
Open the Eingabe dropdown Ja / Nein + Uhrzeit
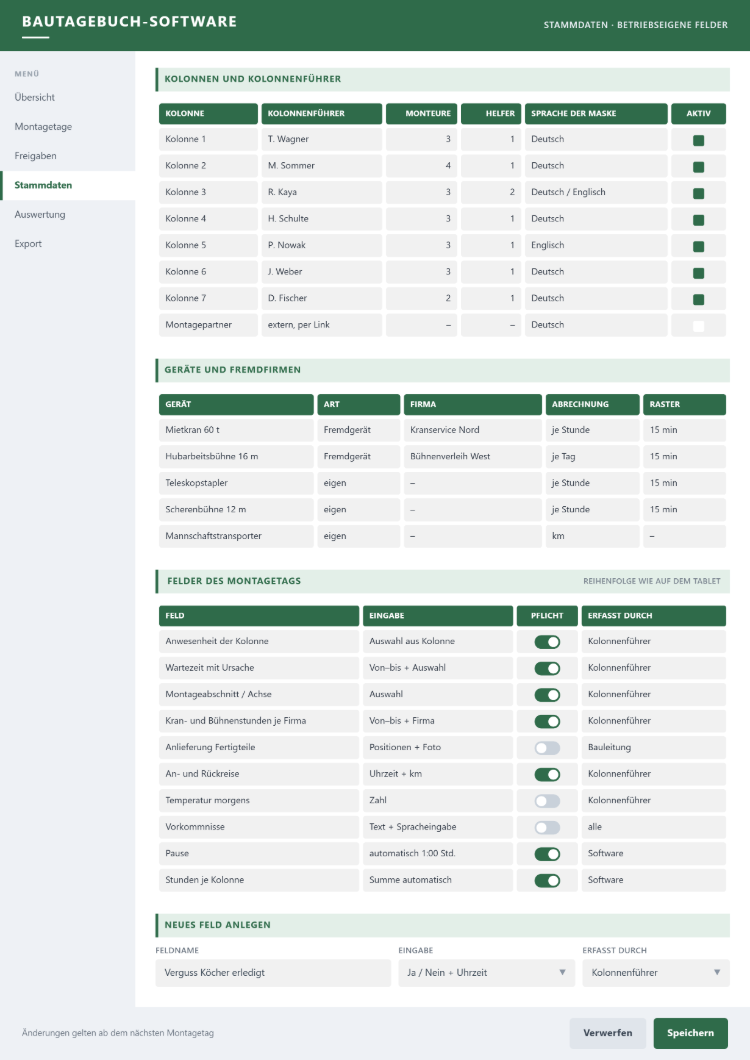pos(486,973)
